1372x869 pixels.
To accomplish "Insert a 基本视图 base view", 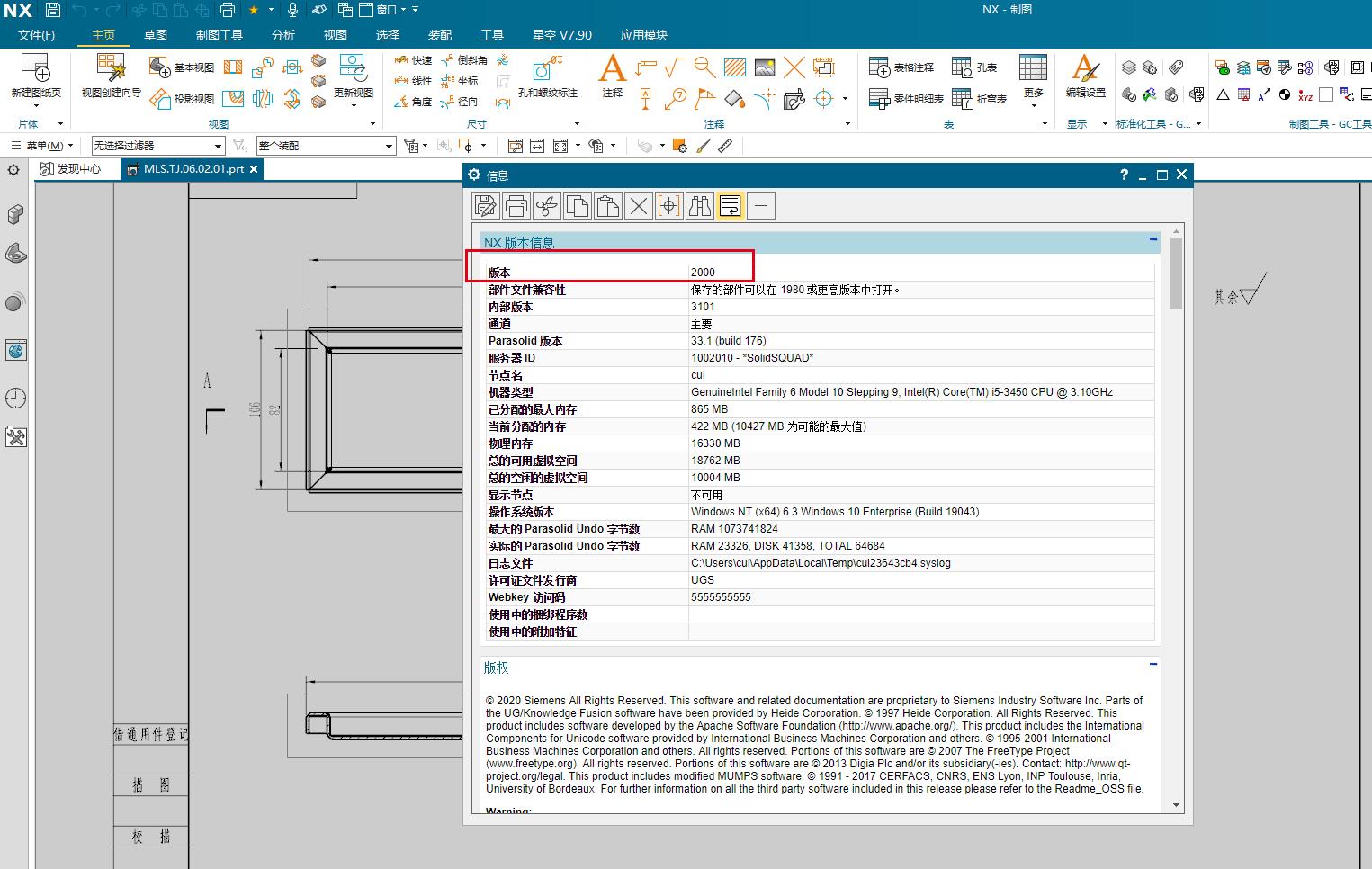I will (182, 67).
